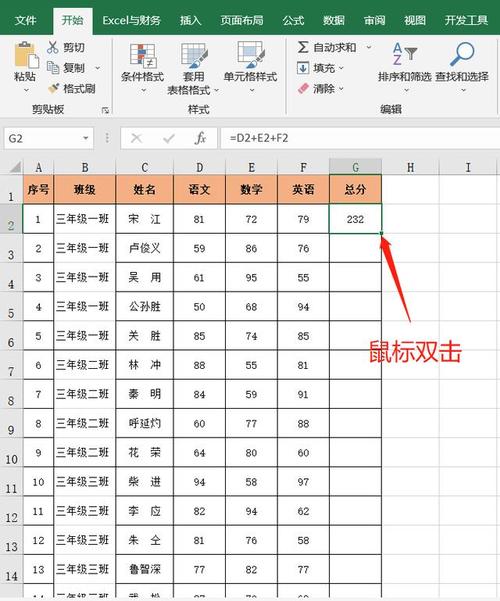Open the Name Box dropdown arrow

pos(86,138)
